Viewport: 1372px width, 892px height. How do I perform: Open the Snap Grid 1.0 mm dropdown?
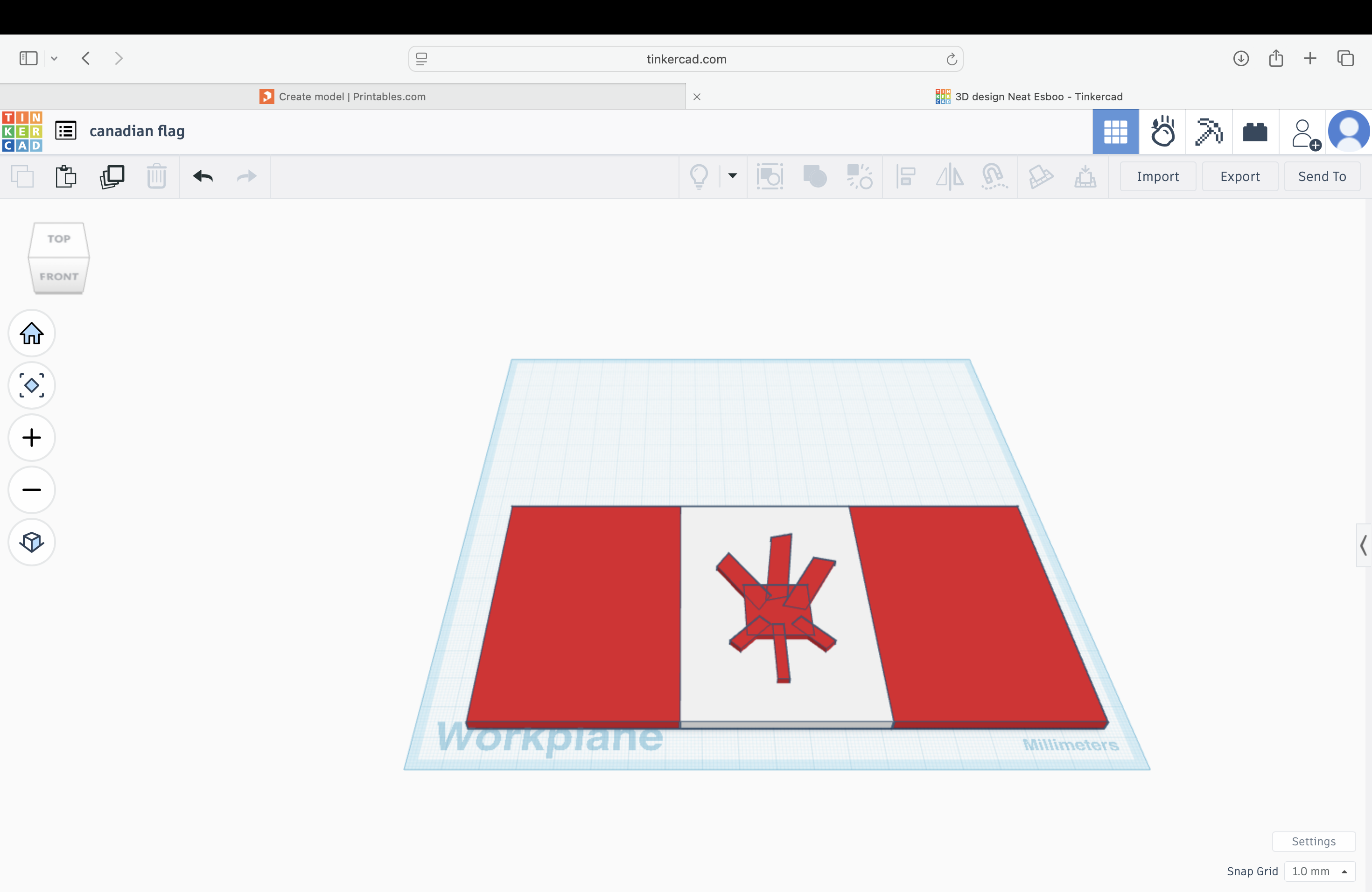[1320, 871]
